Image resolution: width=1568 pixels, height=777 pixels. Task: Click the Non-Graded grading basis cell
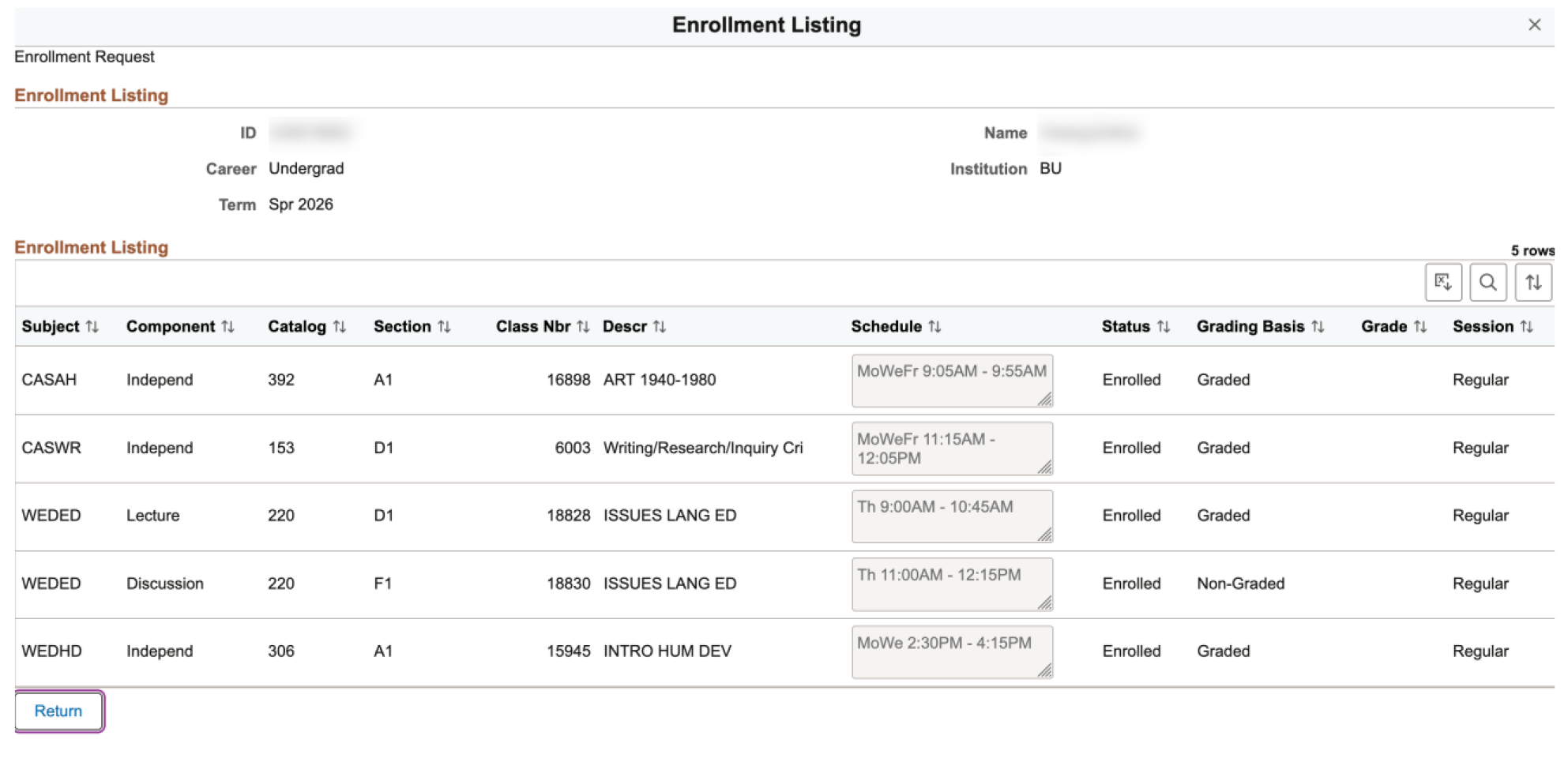[x=1240, y=584]
